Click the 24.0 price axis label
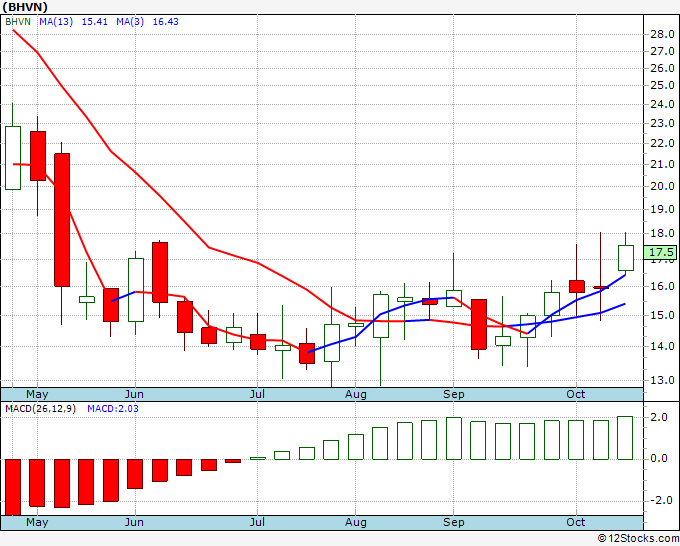 (x=662, y=104)
